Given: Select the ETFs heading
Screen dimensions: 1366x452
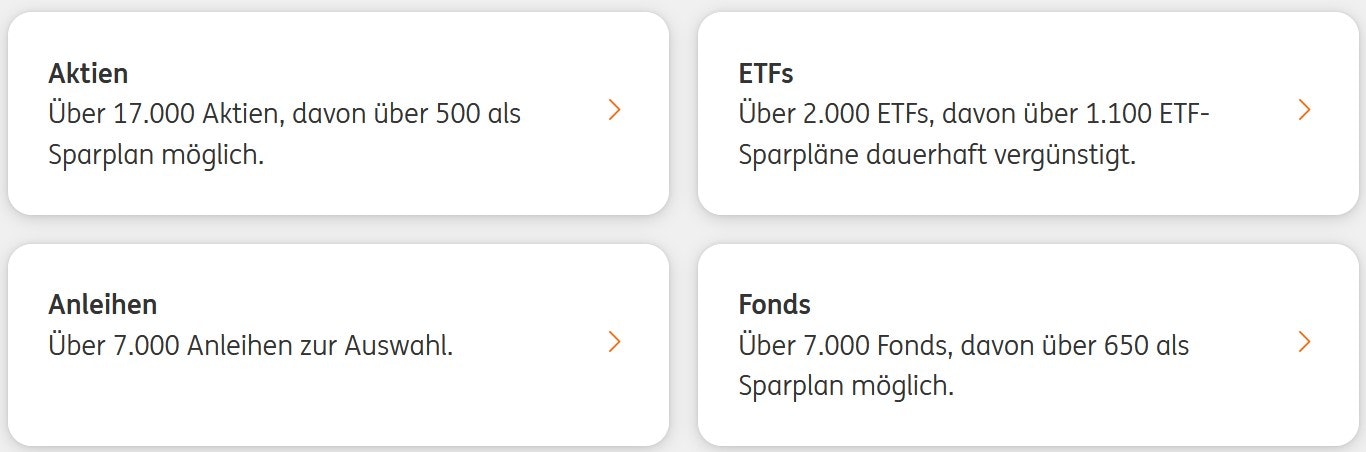Looking at the screenshot, I should [x=766, y=74].
